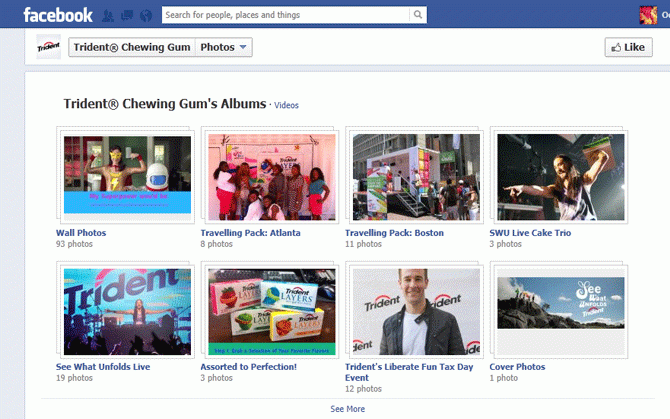Click the SWU Live Cake Trio link

coord(530,233)
